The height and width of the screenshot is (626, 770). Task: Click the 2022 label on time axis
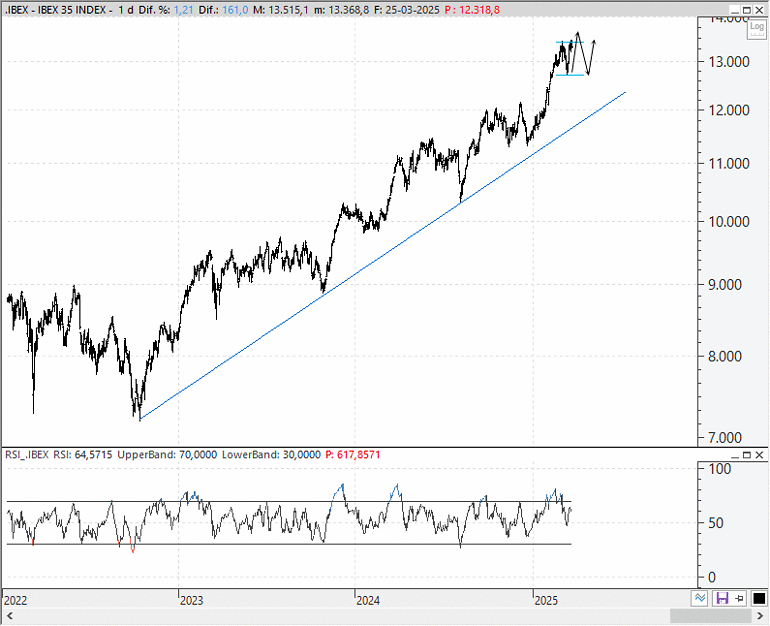click(x=16, y=600)
